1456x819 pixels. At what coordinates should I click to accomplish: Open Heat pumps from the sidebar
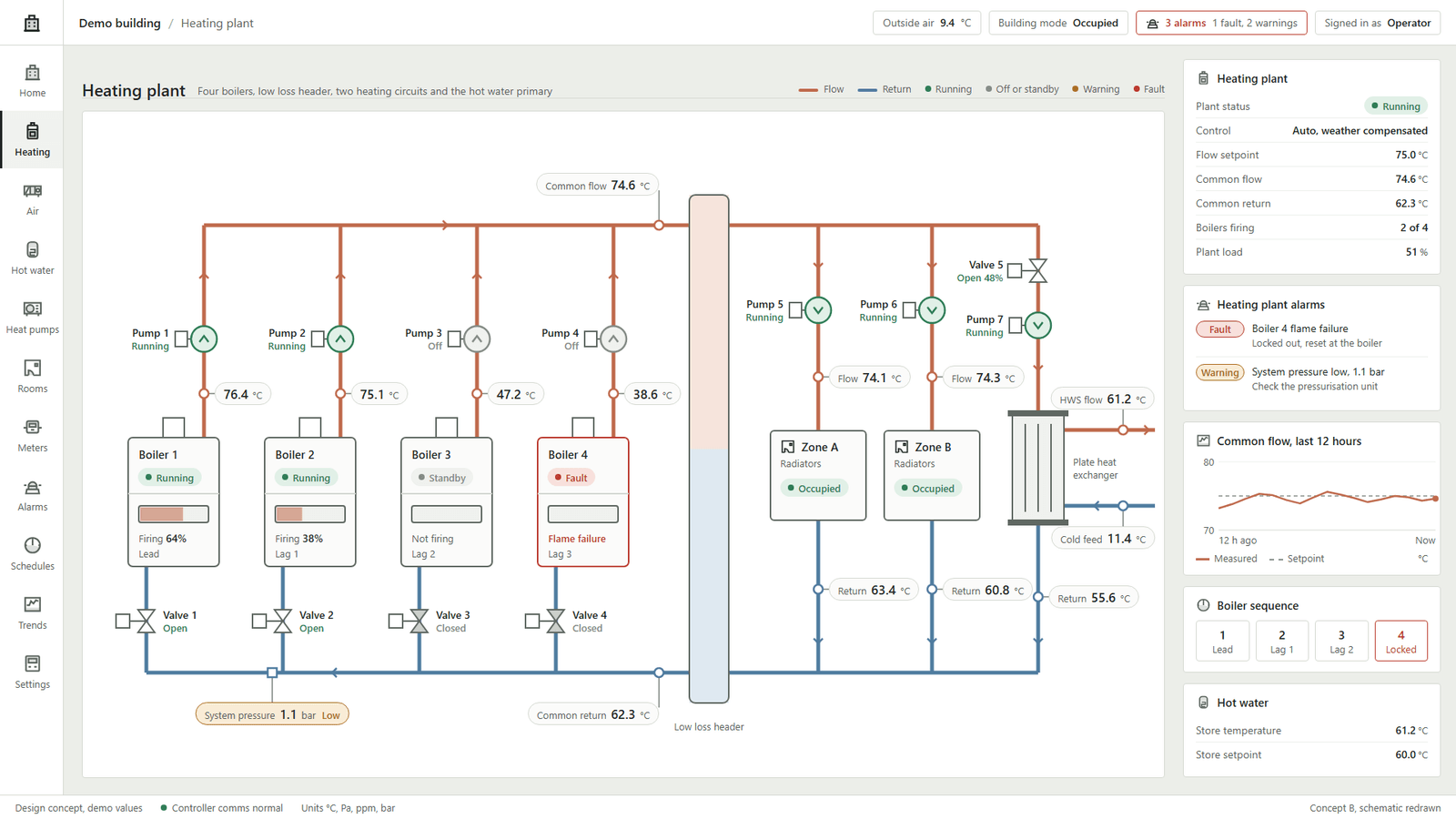point(32,318)
